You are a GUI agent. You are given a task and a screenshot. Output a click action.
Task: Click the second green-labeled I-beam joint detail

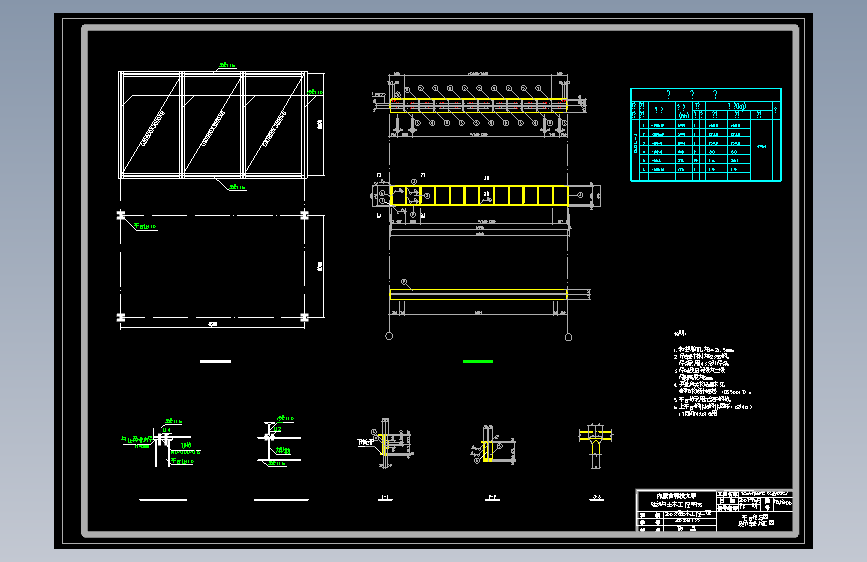279,441
